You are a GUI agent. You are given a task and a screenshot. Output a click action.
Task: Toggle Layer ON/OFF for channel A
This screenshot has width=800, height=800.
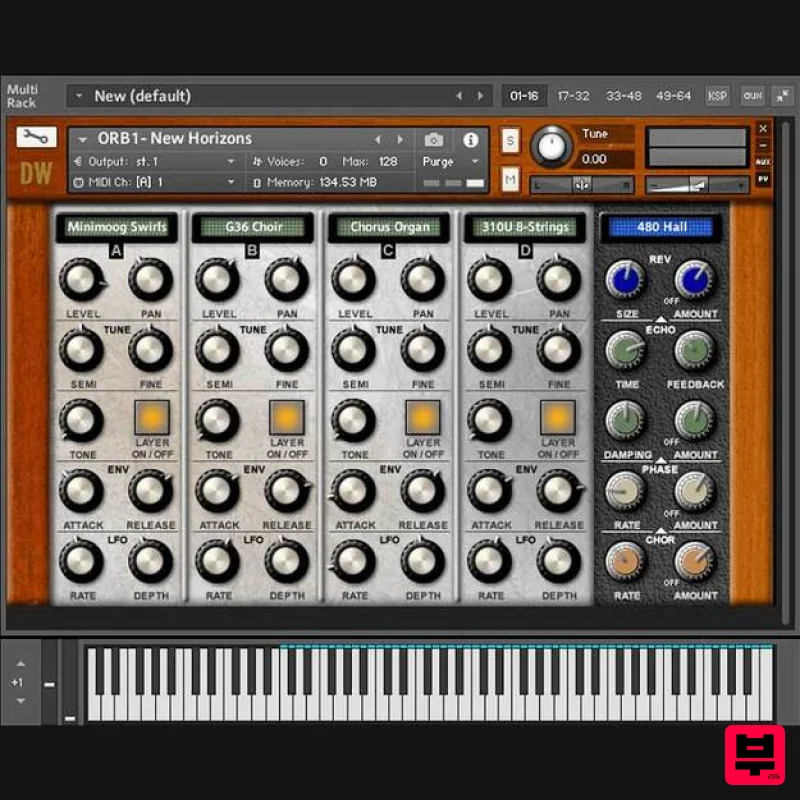151,419
